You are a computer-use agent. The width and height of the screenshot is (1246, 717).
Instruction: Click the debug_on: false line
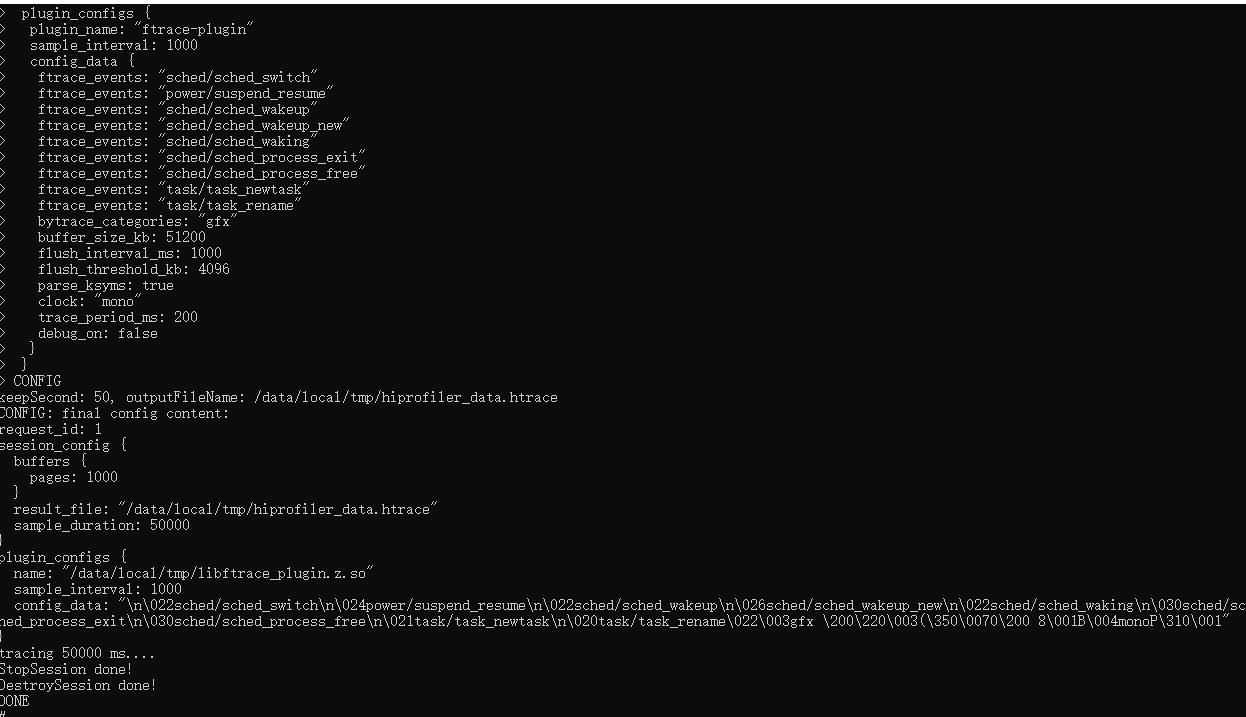pyautogui.click(x=98, y=333)
